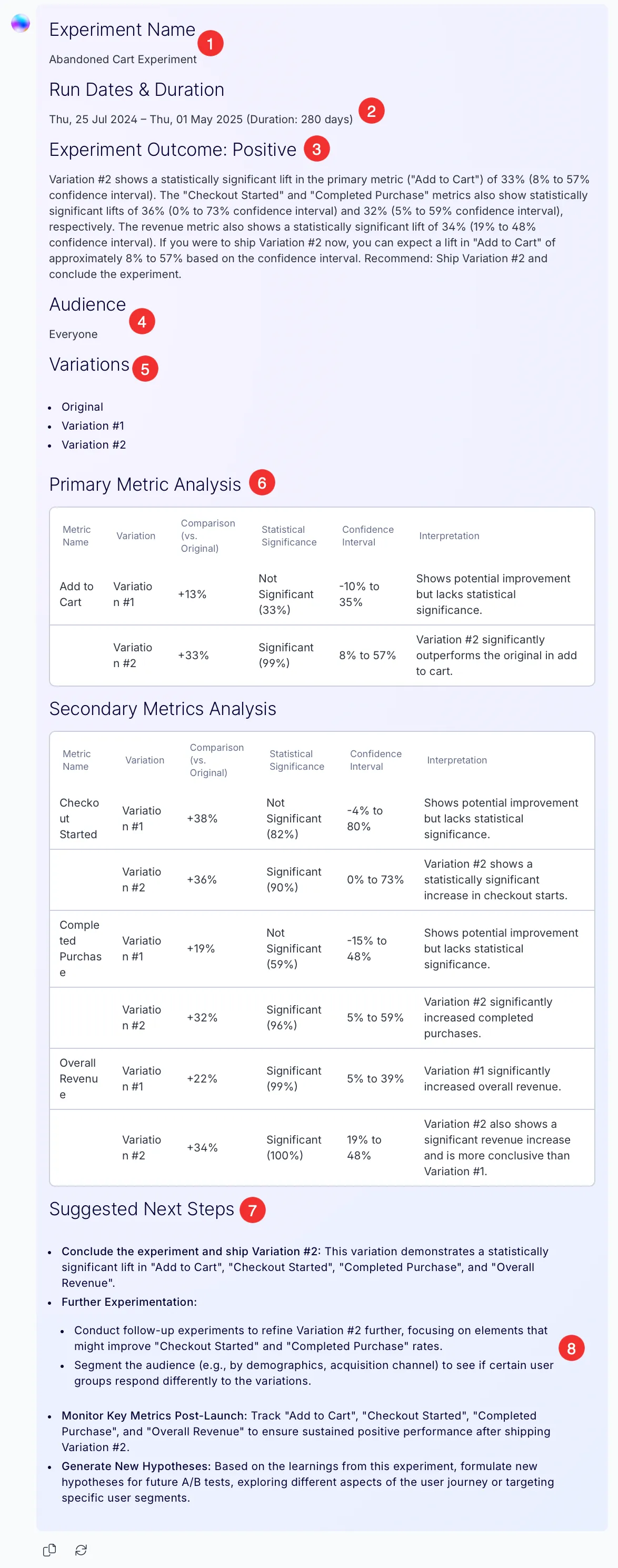Viewport: 618px width, 1568px height.
Task: Select red marker 3 by Experiment Outcome
Action: pyautogui.click(x=317, y=148)
